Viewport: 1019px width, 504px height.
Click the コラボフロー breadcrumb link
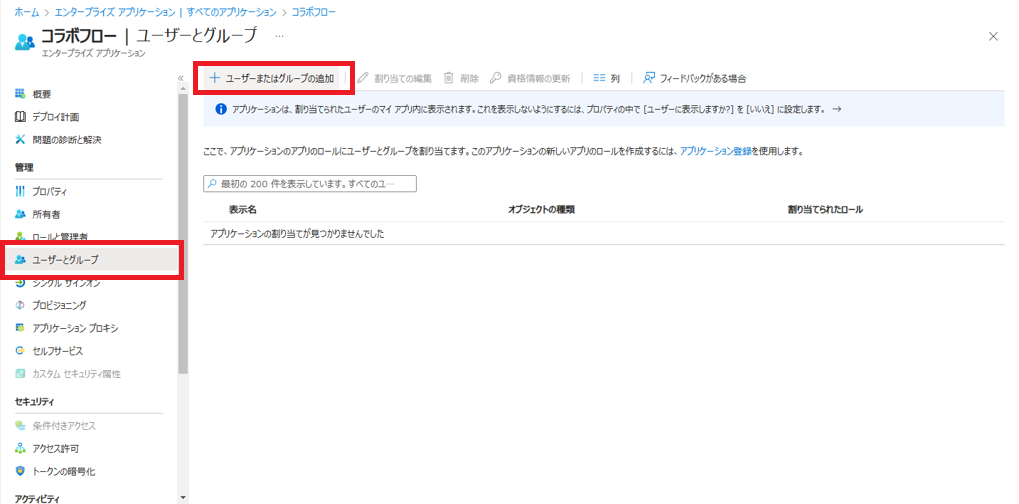[313, 12]
